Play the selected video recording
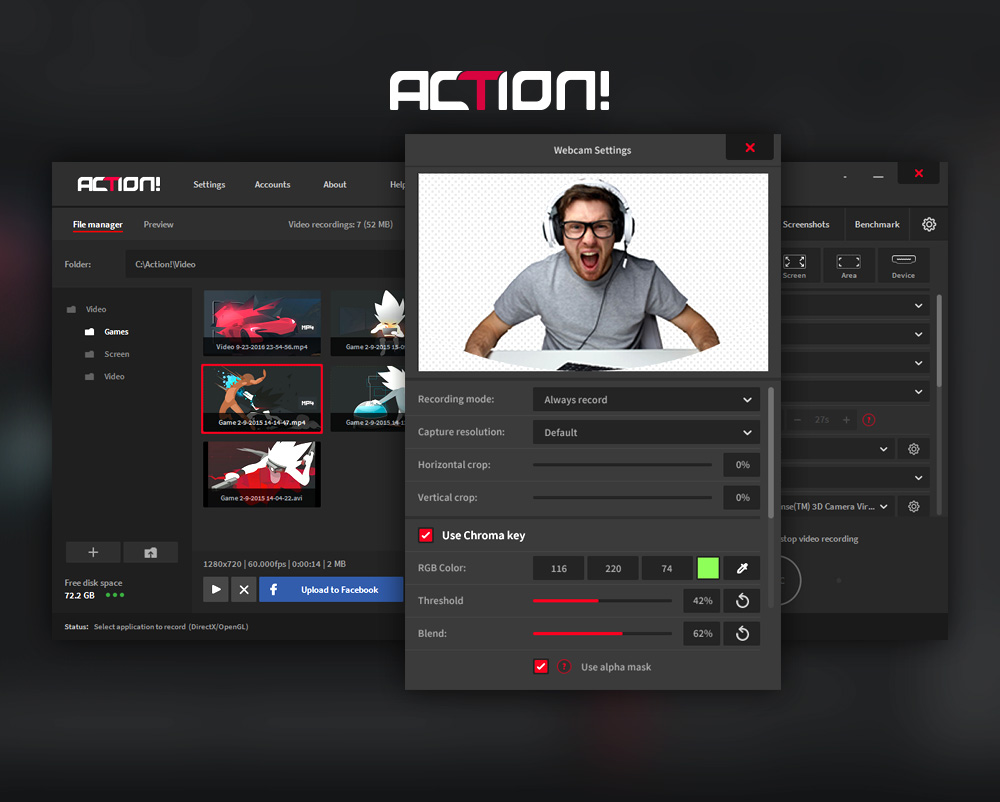Viewport: 1000px width, 802px height. pos(215,589)
